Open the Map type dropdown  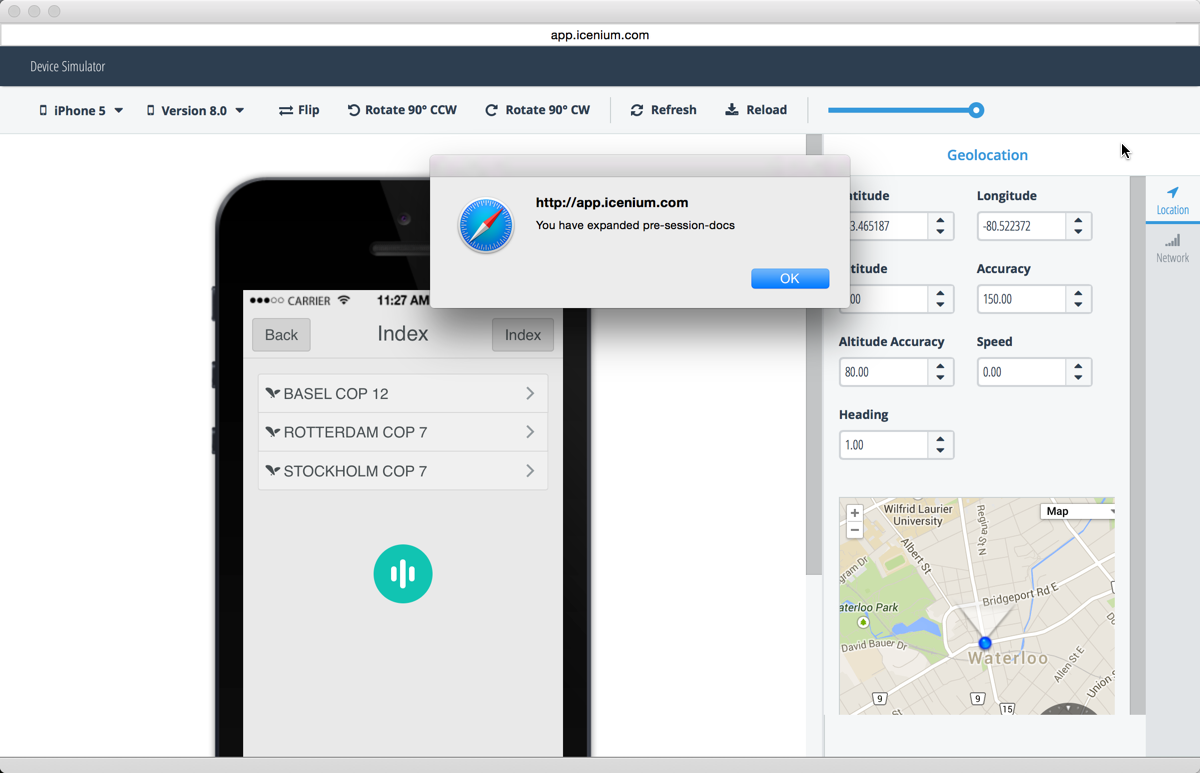[1078, 511]
